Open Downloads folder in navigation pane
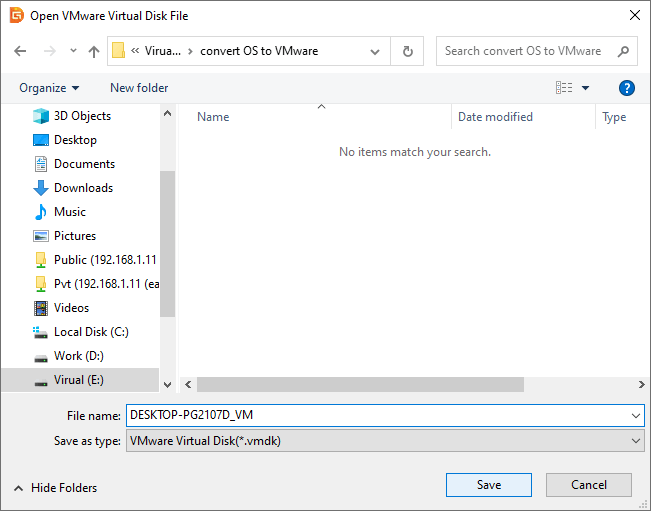This screenshot has width=651, height=511. point(83,188)
